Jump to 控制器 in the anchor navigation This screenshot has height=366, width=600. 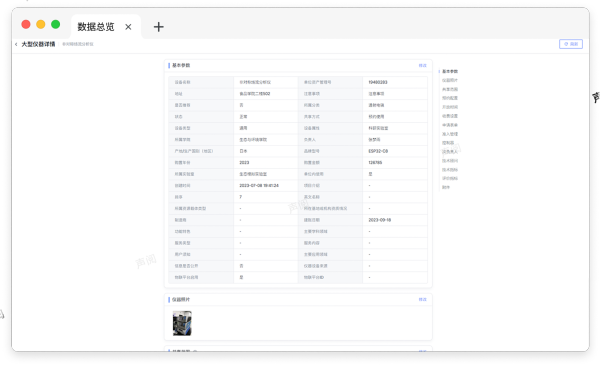(448, 143)
